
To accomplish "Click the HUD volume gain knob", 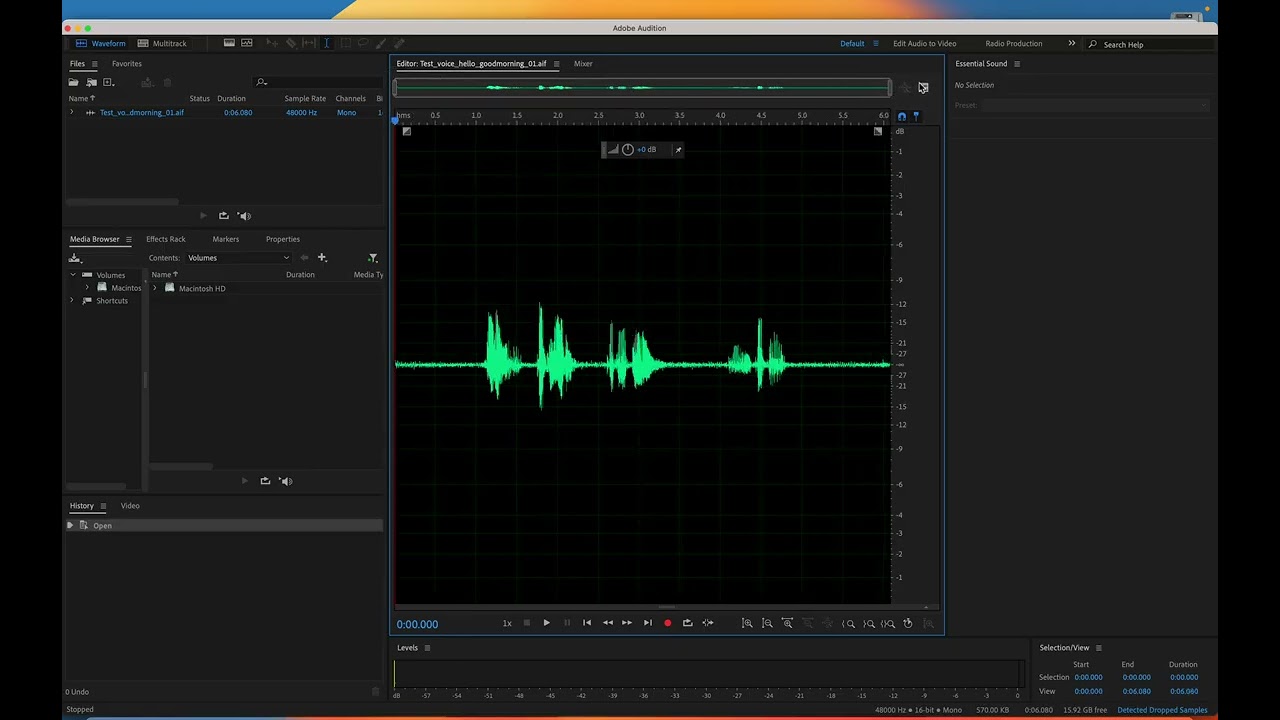I will [x=627, y=150].
